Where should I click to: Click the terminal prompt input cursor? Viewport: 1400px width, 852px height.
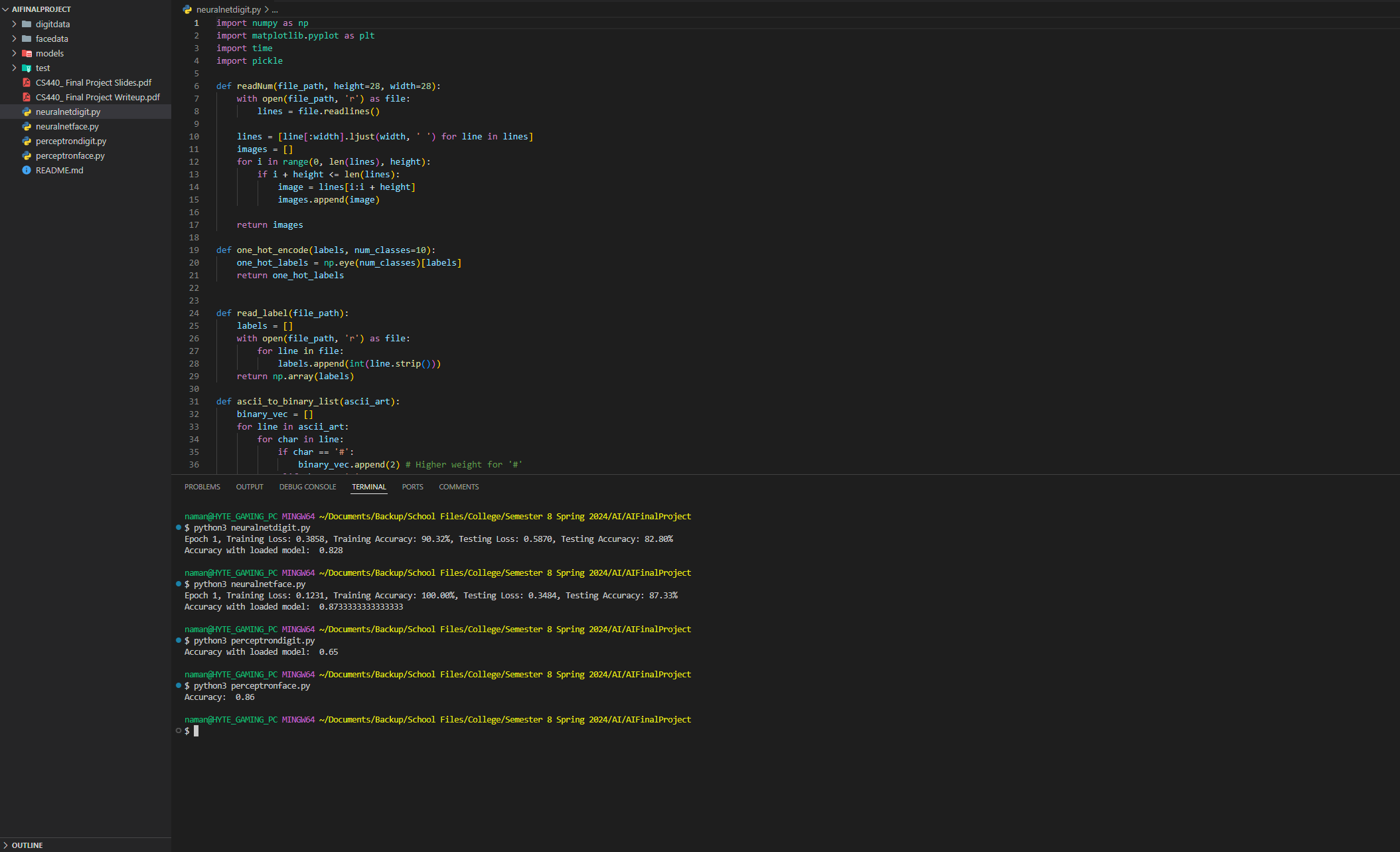[x=196, y=730]
